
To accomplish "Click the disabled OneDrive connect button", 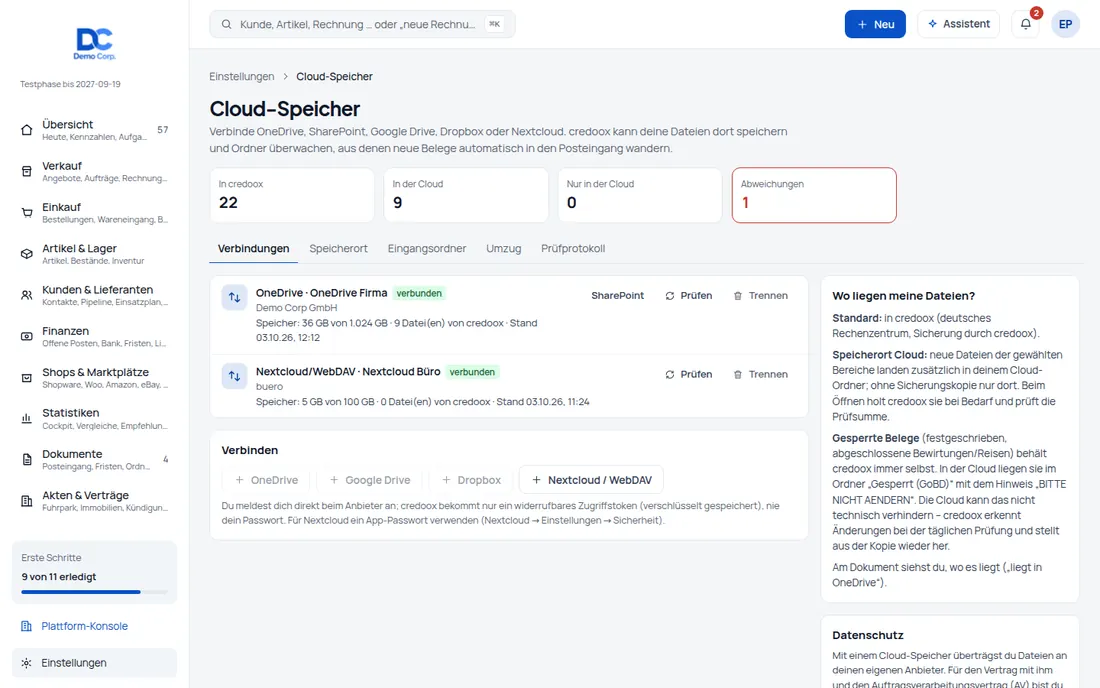I will pyautogui.click(x=266, y=480).
